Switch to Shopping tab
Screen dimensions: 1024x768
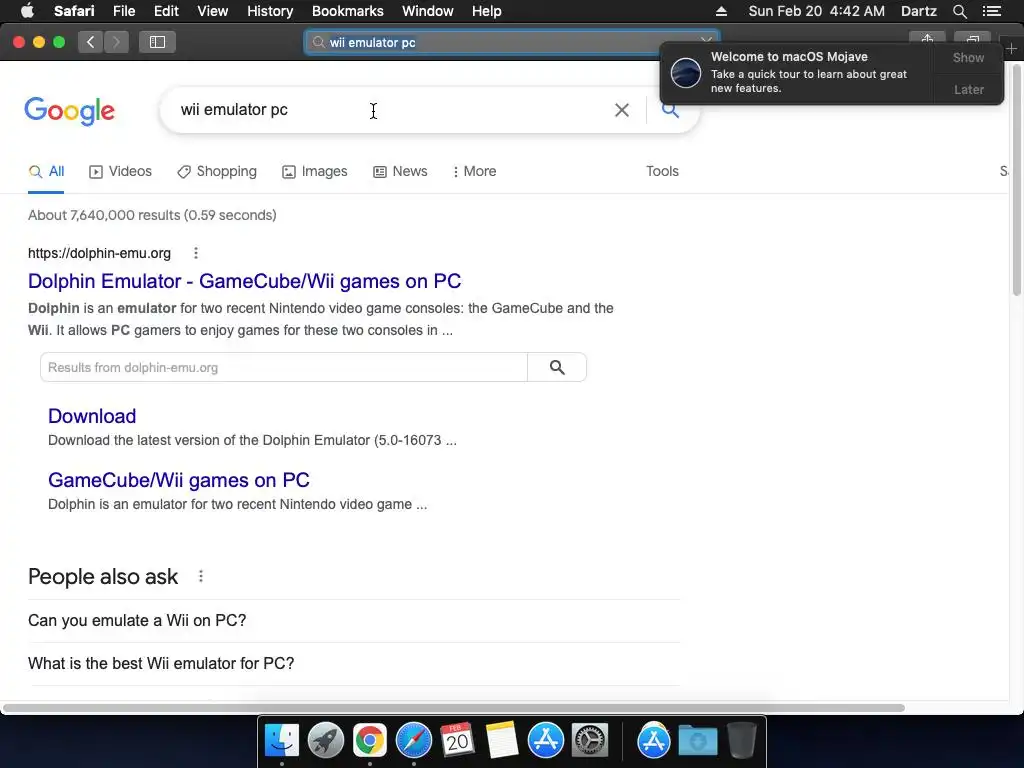click(217, 172)
